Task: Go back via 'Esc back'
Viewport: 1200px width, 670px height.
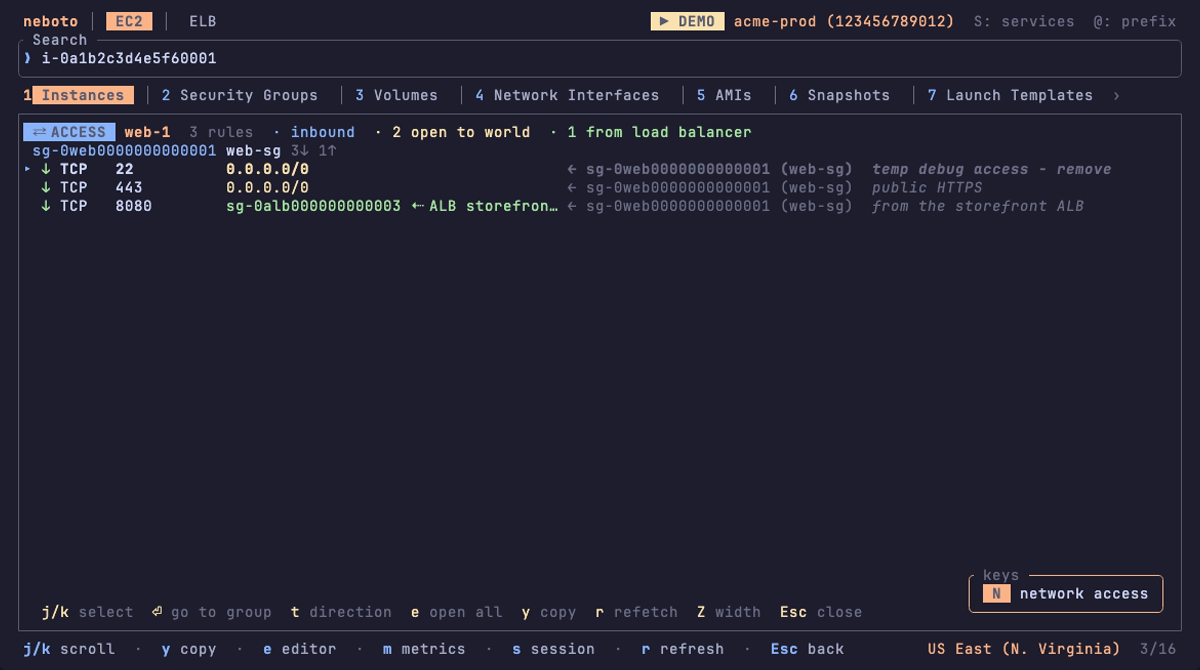Action: (807, 649)
